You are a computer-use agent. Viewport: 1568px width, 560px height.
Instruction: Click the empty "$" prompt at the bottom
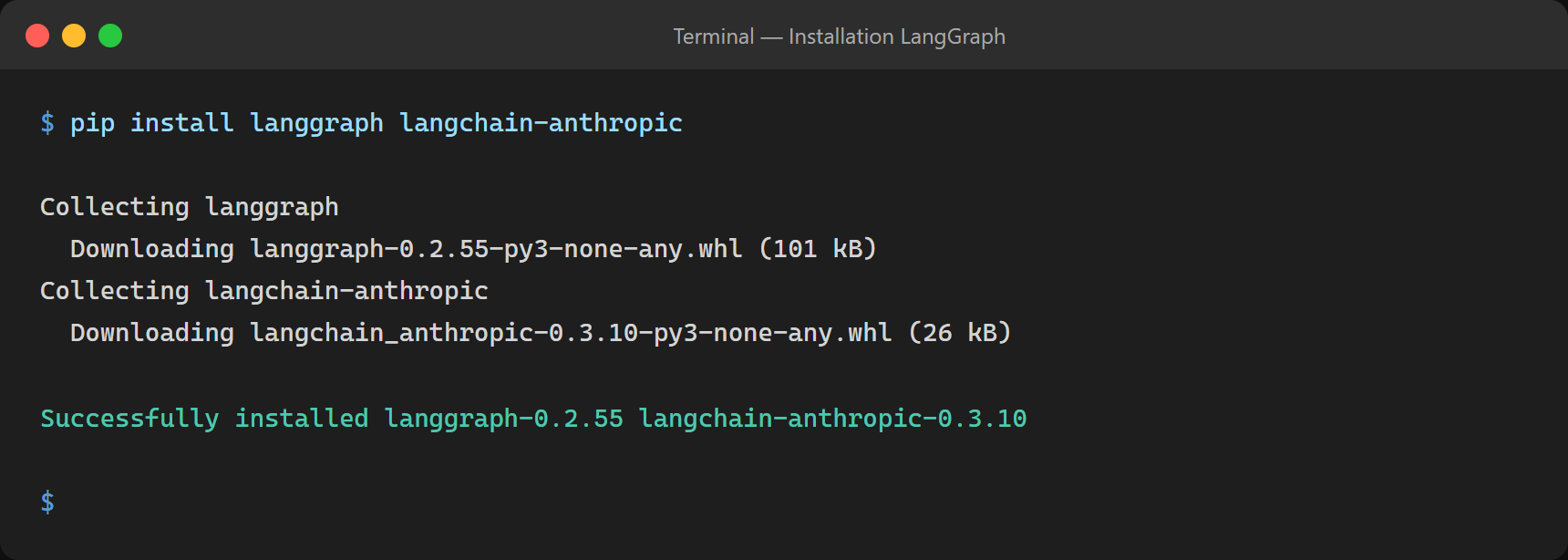pyautogui.click(x=47, y=503)
